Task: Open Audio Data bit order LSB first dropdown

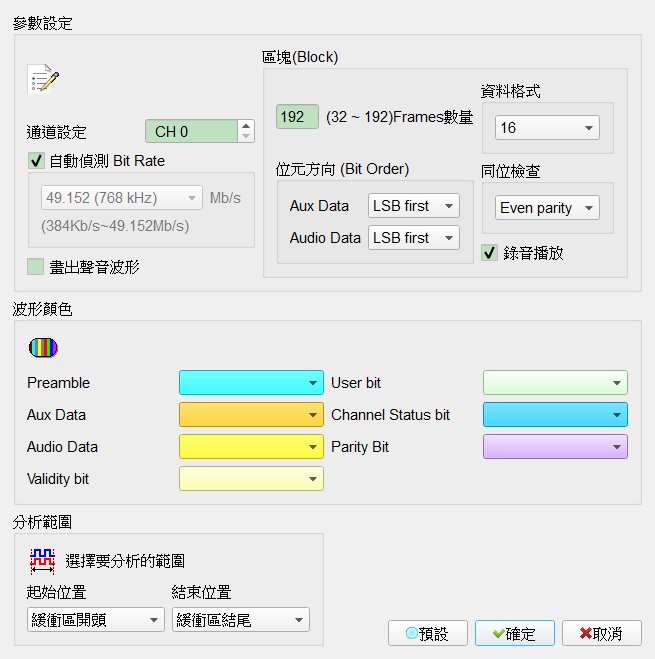Action: pos(414,237)
